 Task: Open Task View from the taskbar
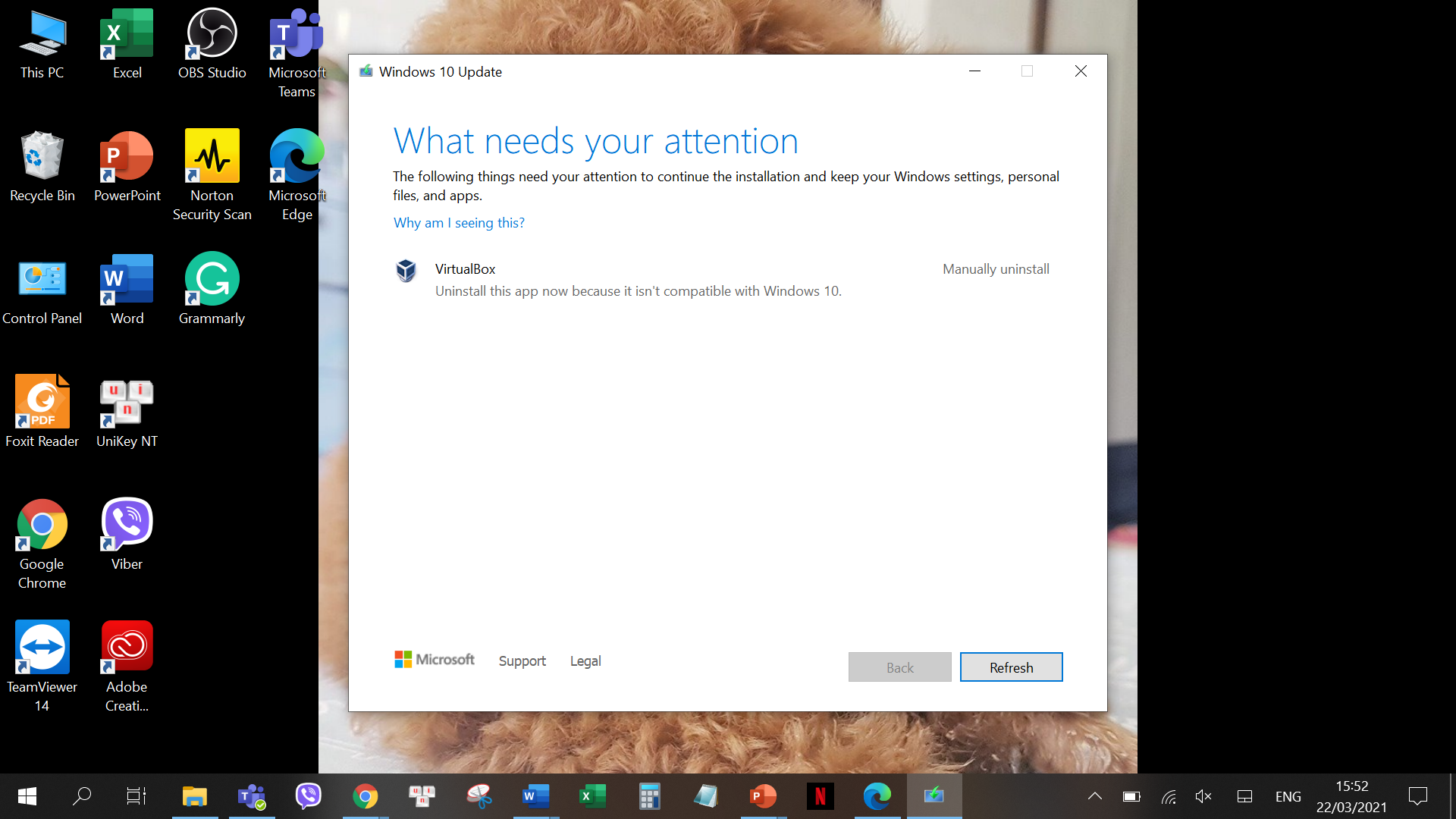(x=136, y=796)
